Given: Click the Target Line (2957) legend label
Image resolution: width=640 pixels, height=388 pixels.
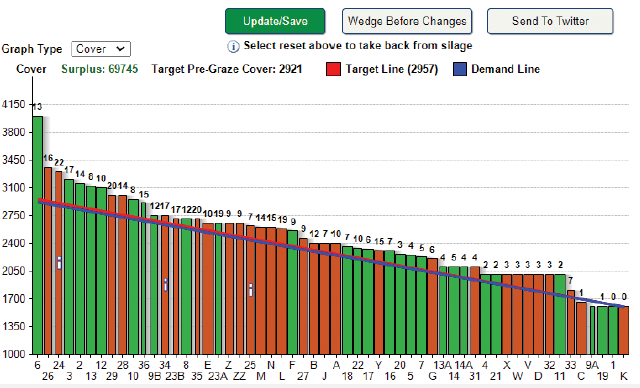Looking at the screenshot, I should coord(391,69).
